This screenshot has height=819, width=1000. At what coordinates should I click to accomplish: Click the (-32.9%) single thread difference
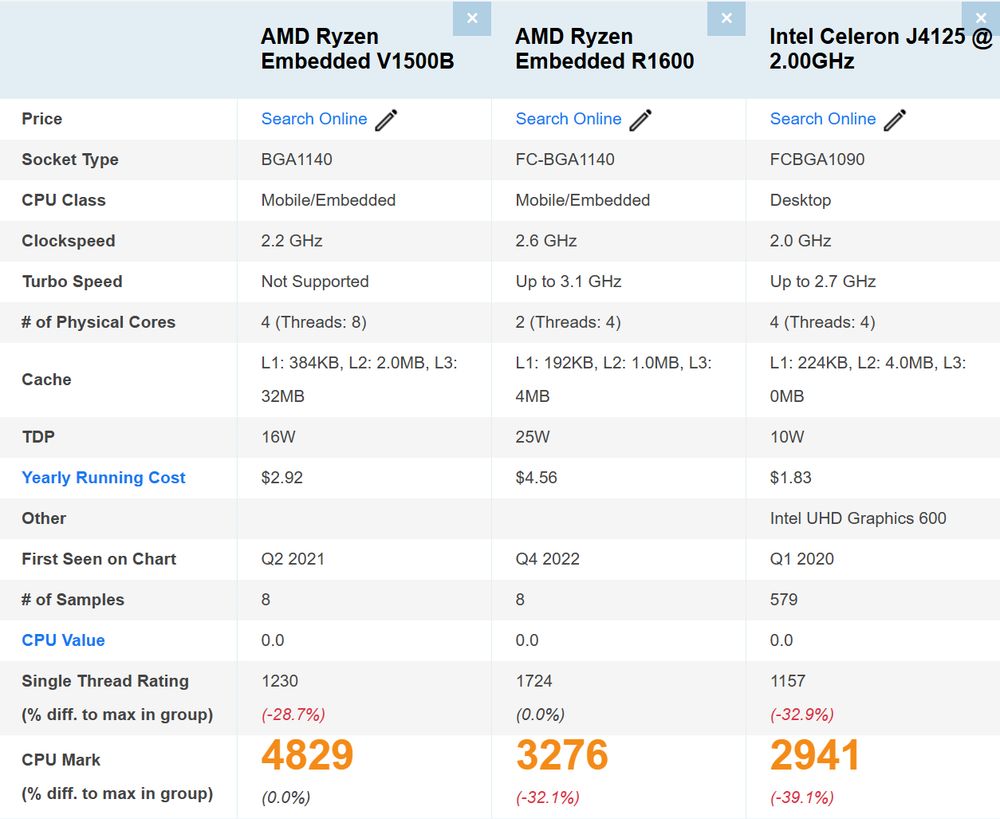802,714
